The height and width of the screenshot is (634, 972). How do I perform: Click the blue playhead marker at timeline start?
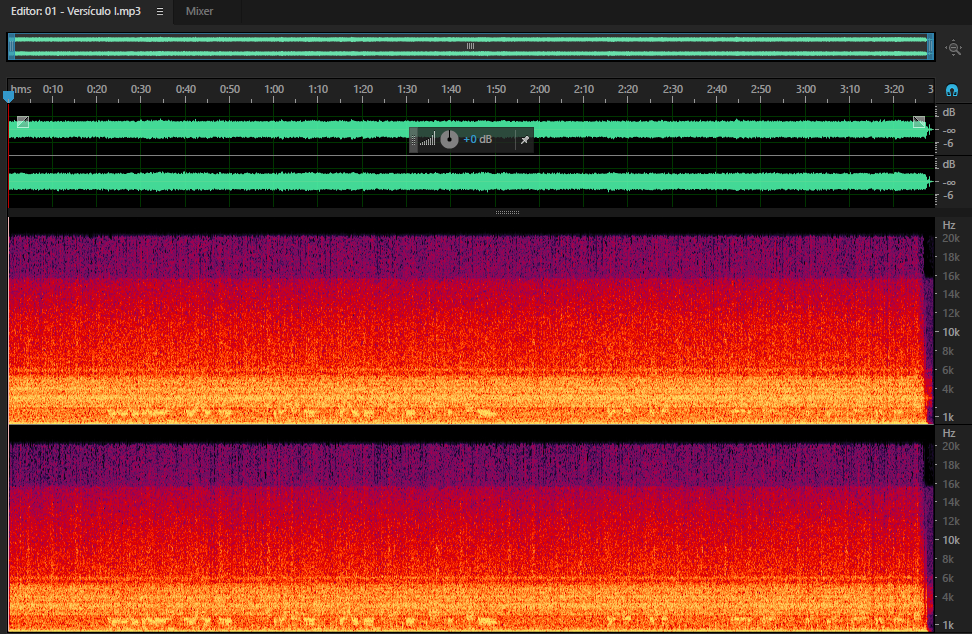click(x=8, y=96)
